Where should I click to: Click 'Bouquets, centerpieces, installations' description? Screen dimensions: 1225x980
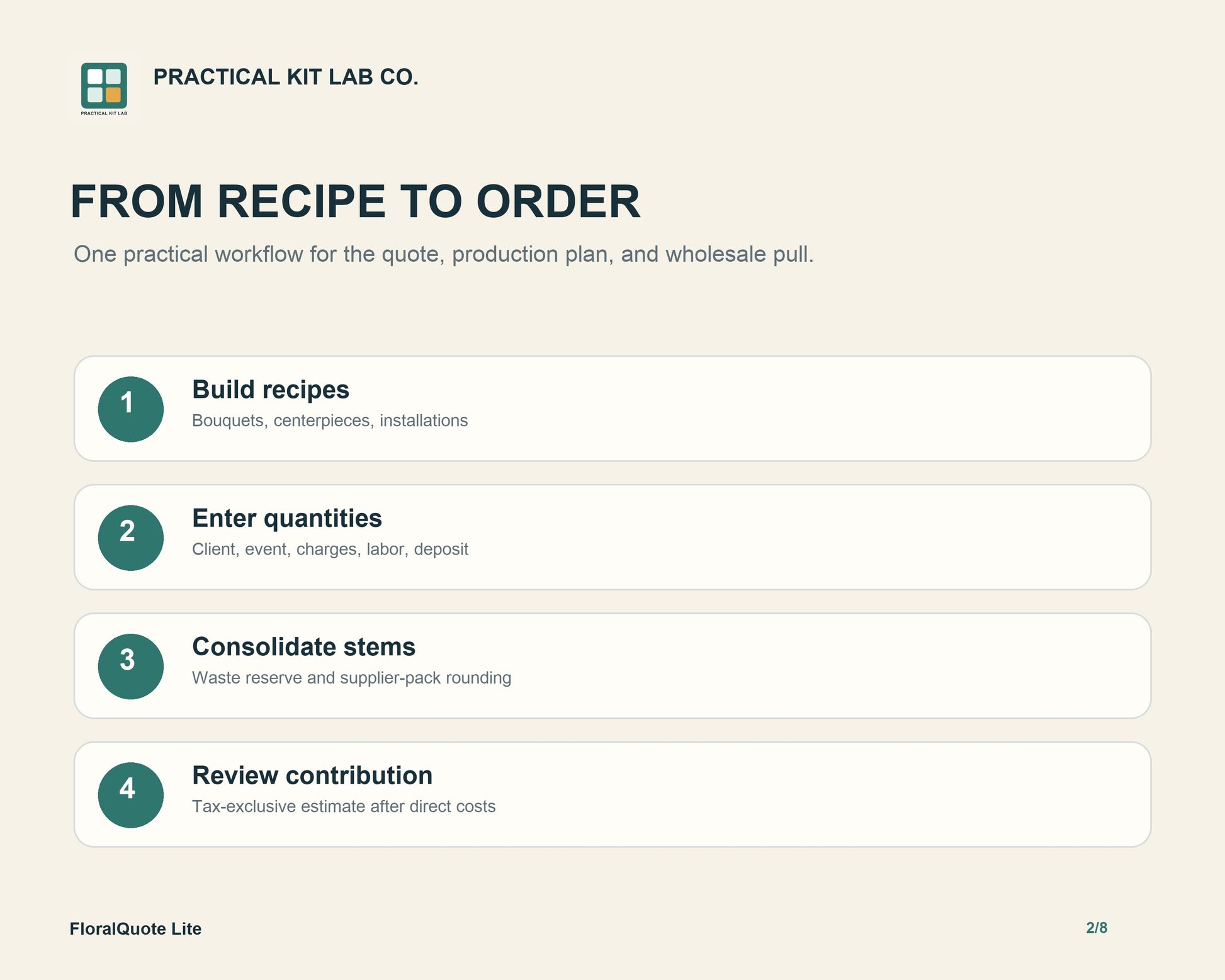point(330,420)
